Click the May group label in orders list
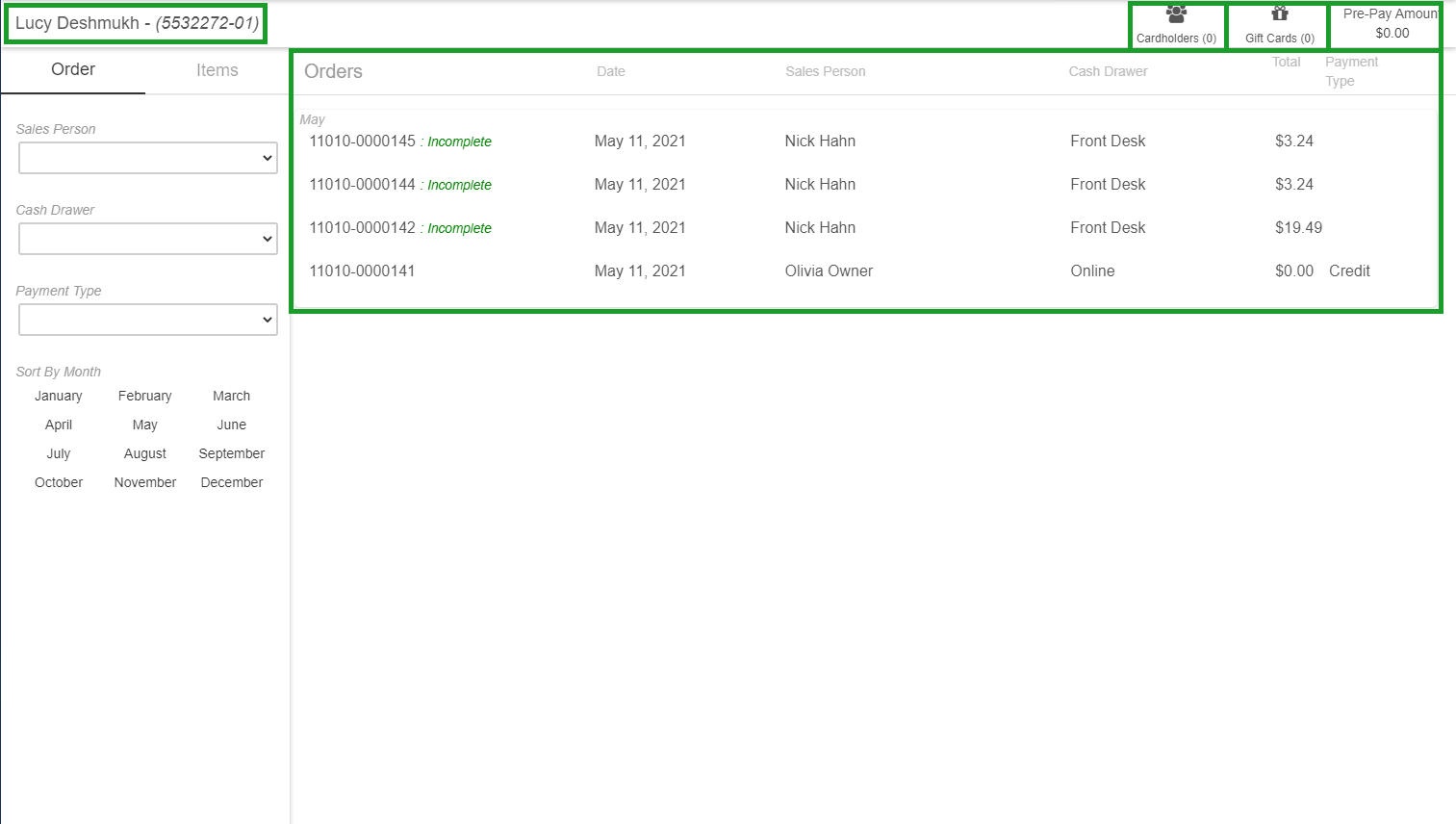Screen dimensions: 1456x824 312,119
